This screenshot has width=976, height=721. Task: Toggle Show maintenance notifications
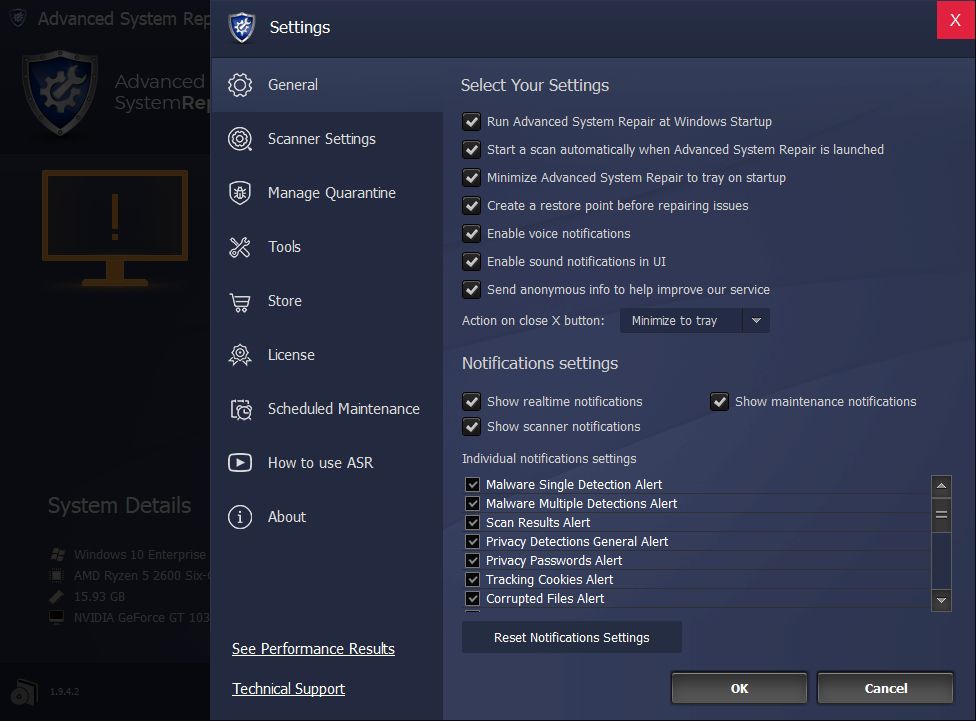pyautogui.click(x=720, y=402)
